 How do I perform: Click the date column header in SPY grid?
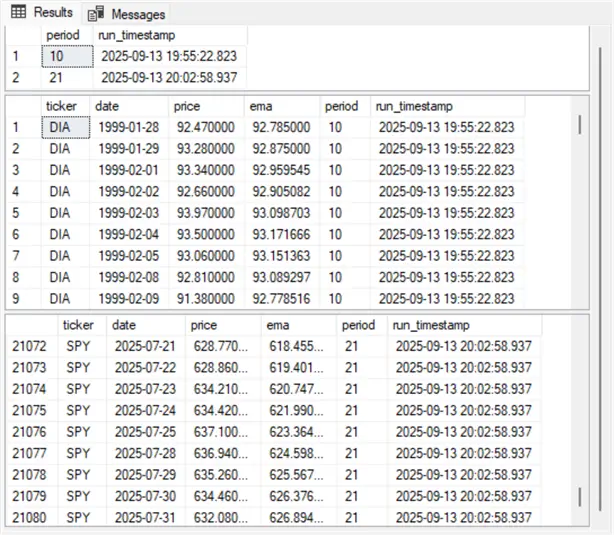pyautogui.click(x=146, y=325)
